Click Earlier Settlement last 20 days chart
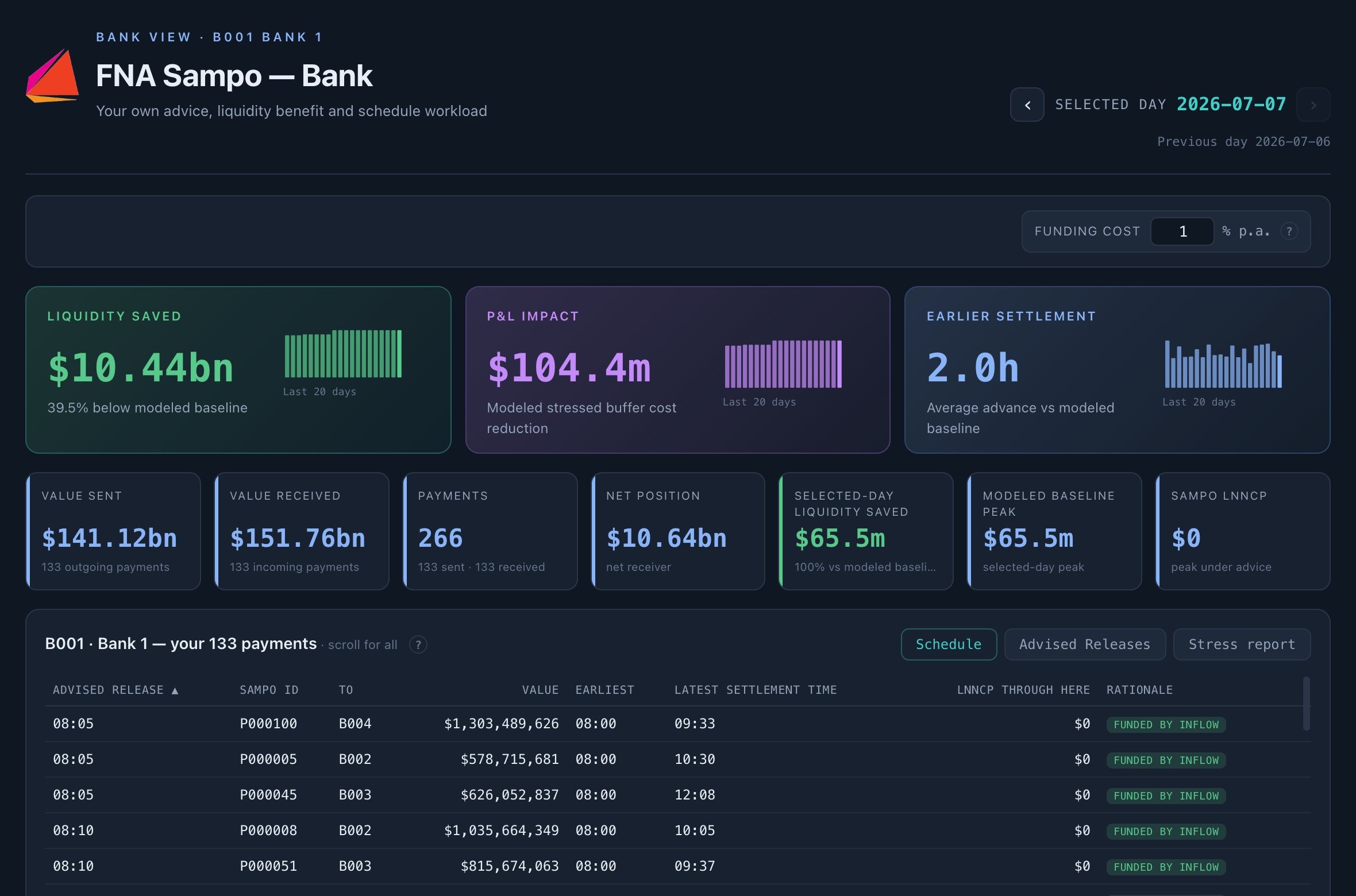The width and height of the screenshot is (1356, 896). point(1223,364)
